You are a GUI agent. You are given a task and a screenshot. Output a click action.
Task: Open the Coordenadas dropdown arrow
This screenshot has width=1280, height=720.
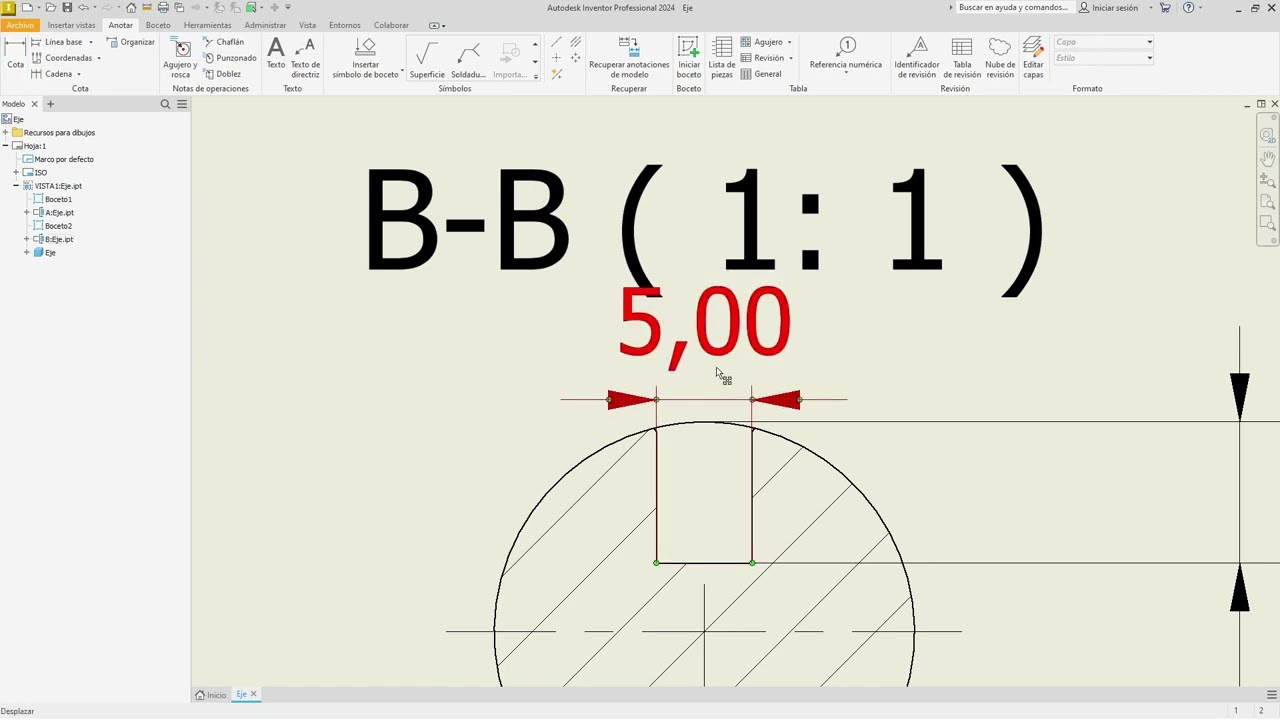tap(99, 58)
